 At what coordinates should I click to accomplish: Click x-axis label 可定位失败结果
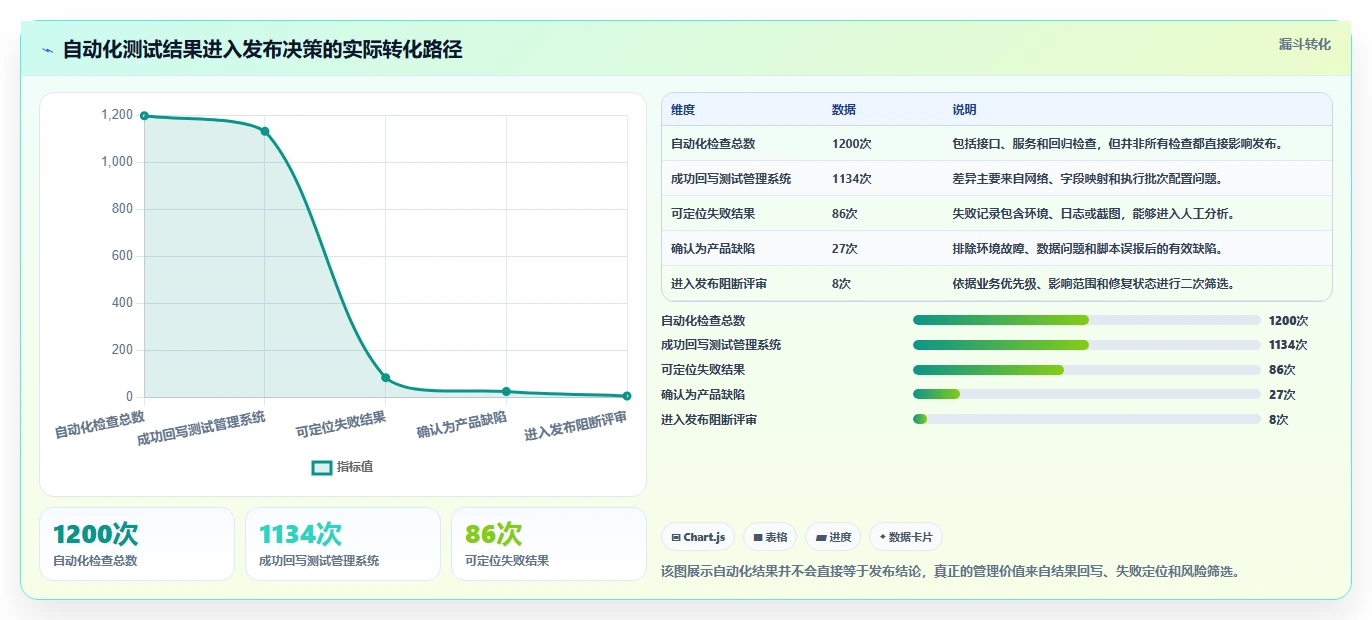tap(341, 424)
